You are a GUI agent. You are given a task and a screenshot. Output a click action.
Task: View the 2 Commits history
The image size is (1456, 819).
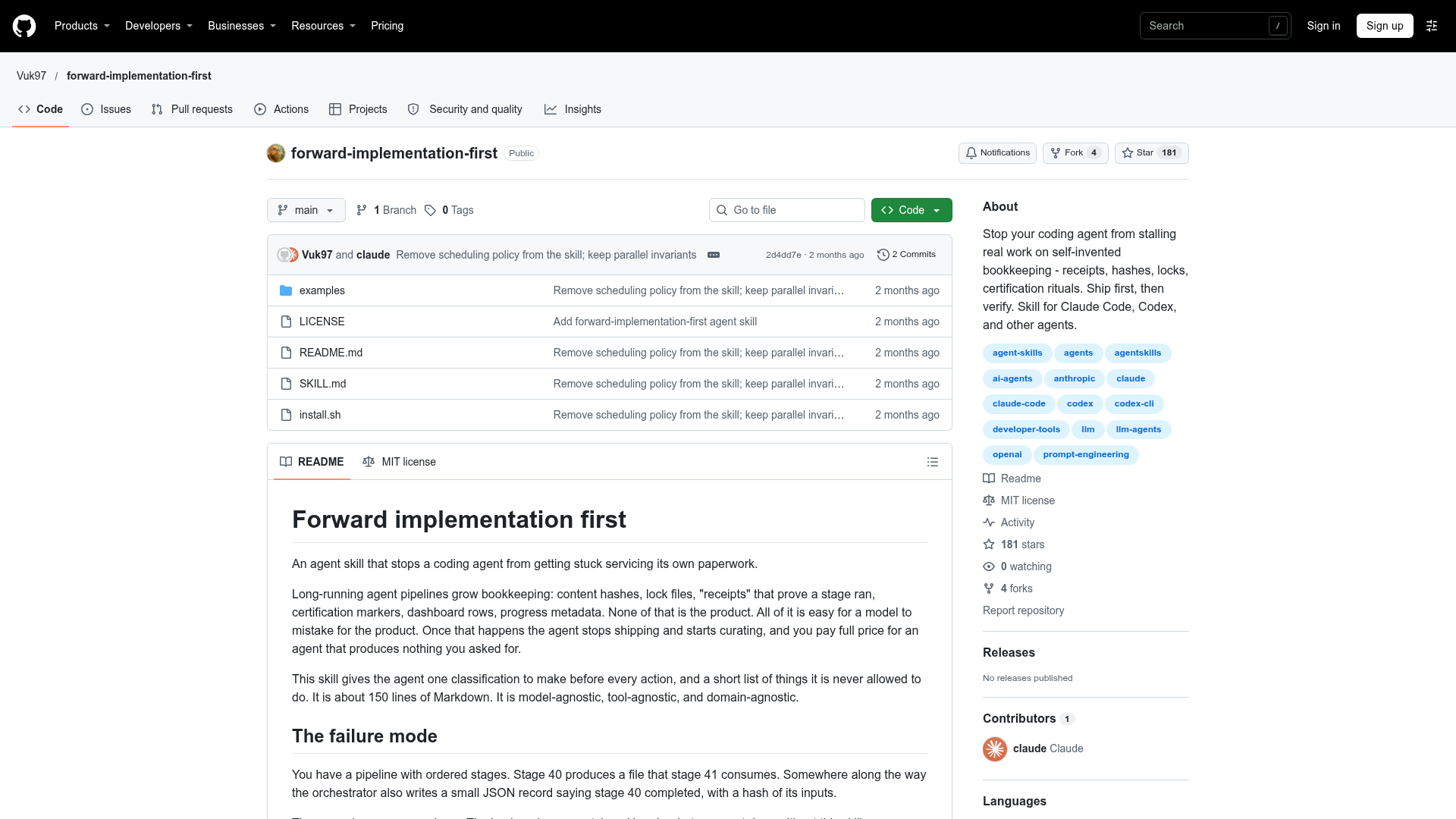[906, 255]
